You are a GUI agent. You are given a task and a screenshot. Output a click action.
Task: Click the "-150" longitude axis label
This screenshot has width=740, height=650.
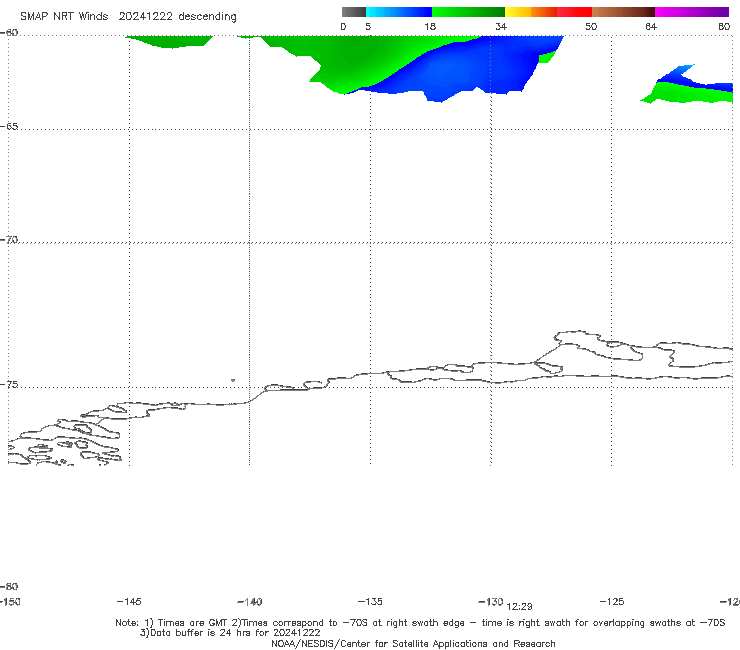10,602
